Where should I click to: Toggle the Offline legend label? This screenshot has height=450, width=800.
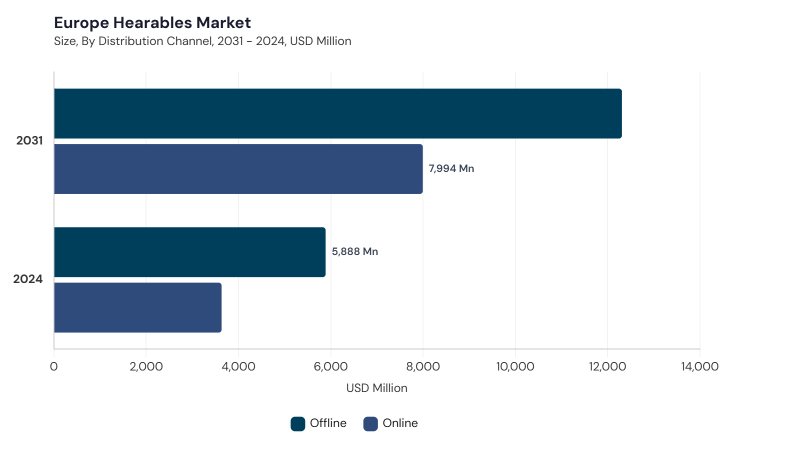[328, 423]
